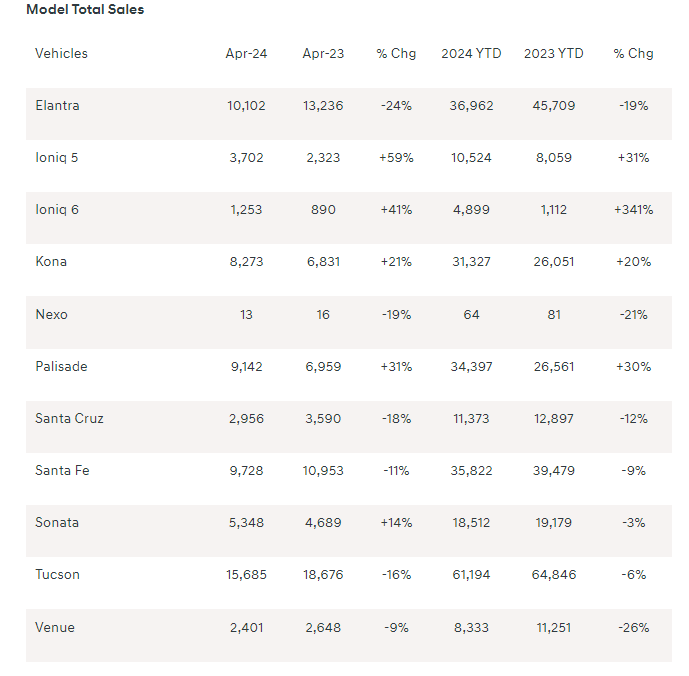Image resolution: width=689 pixels, height=676 pixels.
Task: Select the Ioniq 5 row label
Action: click(56, 157)
